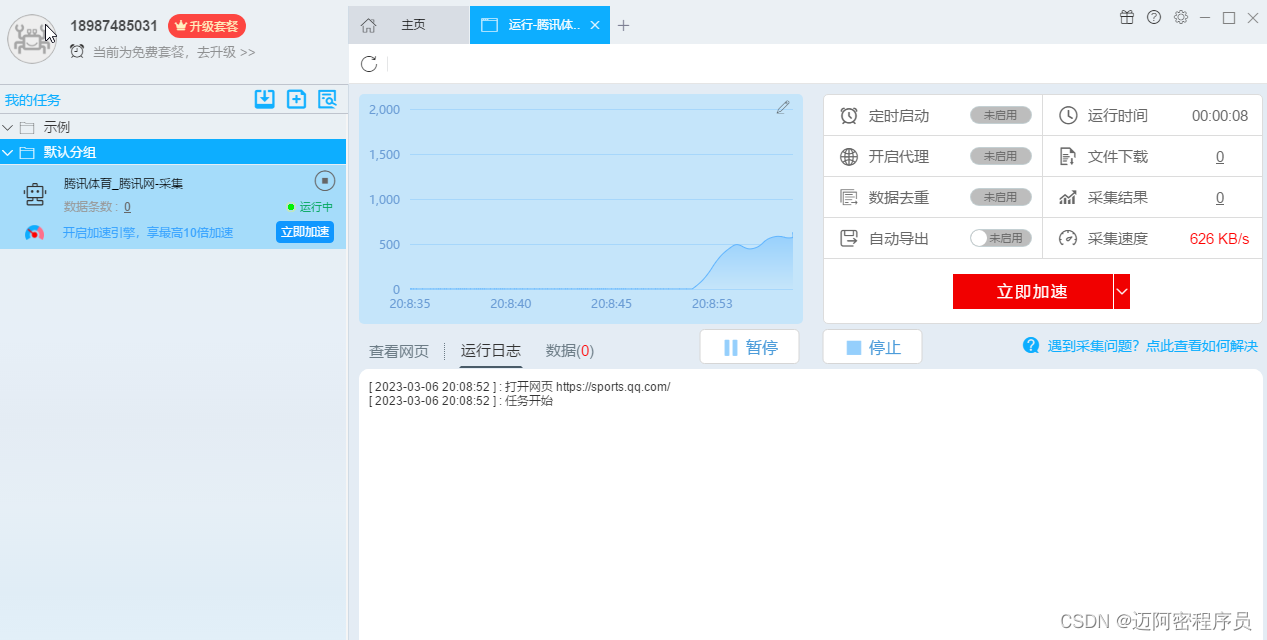
Task: Click the 打开网页 sports.qq.com log line
Action: [x=519, y=386]
